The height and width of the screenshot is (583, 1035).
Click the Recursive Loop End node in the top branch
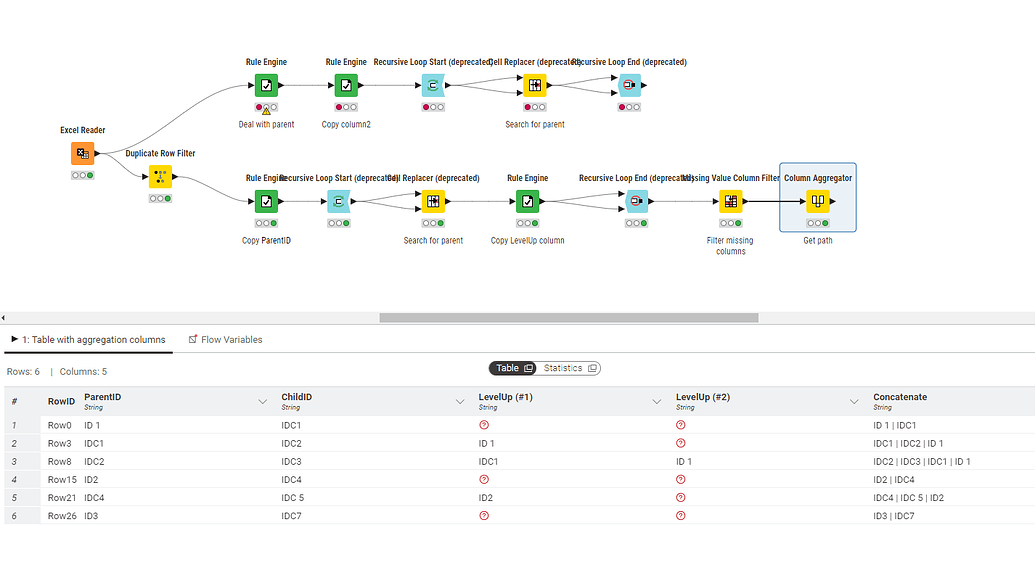pos(629,85)
